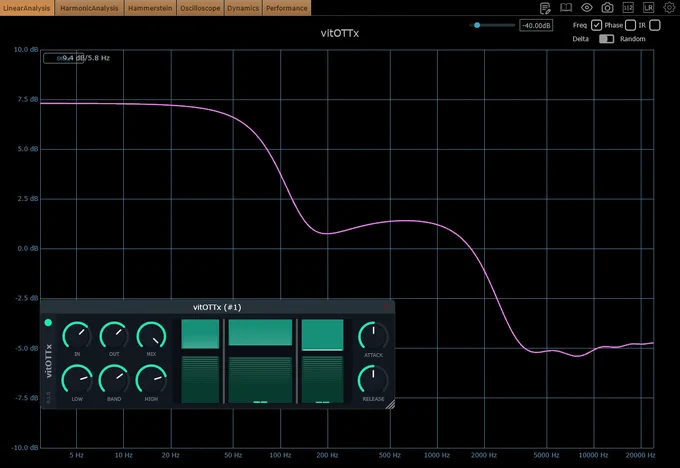
Task: Enable the IR checkbox
Action: [655, 25]
